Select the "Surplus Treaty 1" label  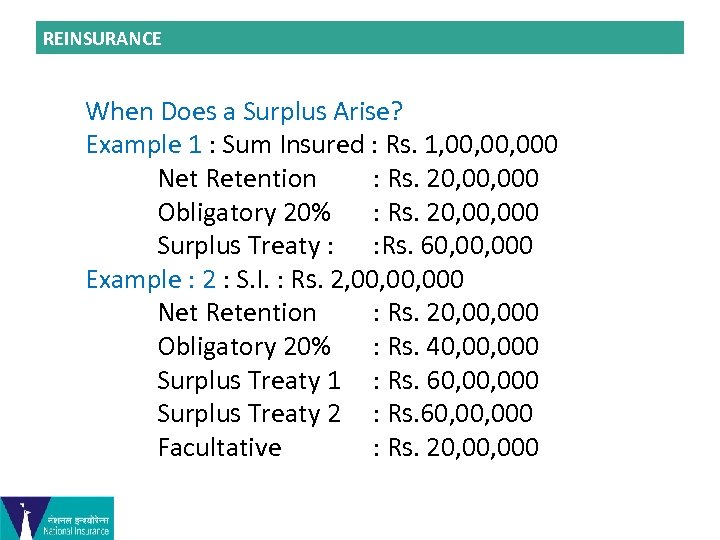click(249, 380)
